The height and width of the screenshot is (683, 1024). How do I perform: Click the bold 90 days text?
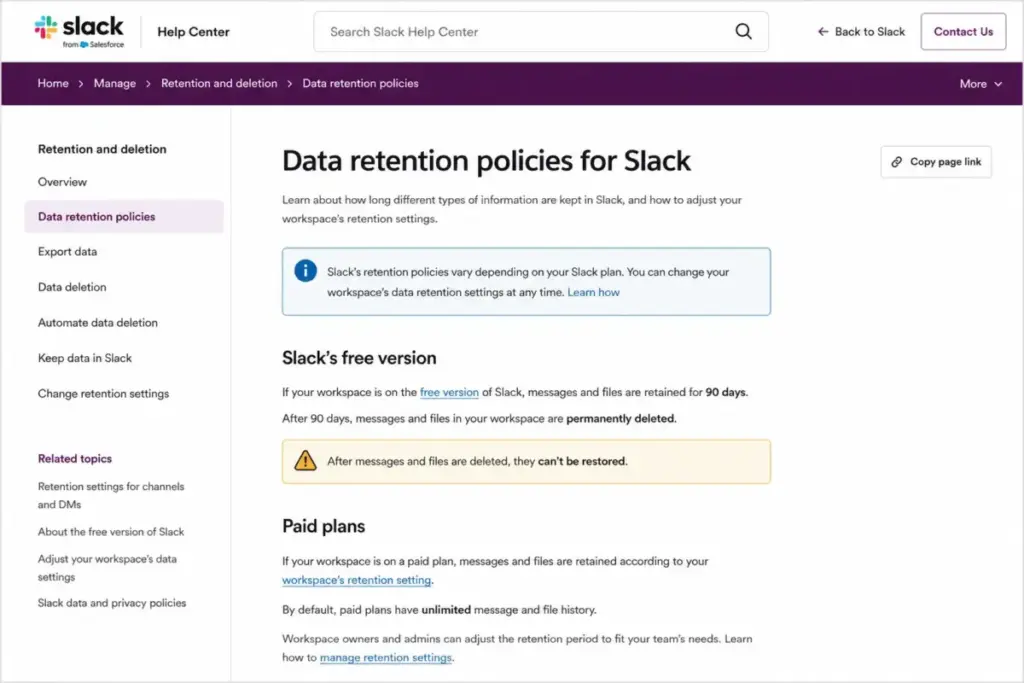[x=725, y=392]
